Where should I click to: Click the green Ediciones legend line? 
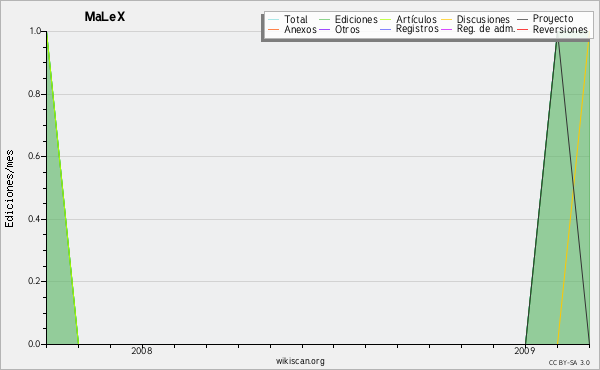(x=324, y=19)
